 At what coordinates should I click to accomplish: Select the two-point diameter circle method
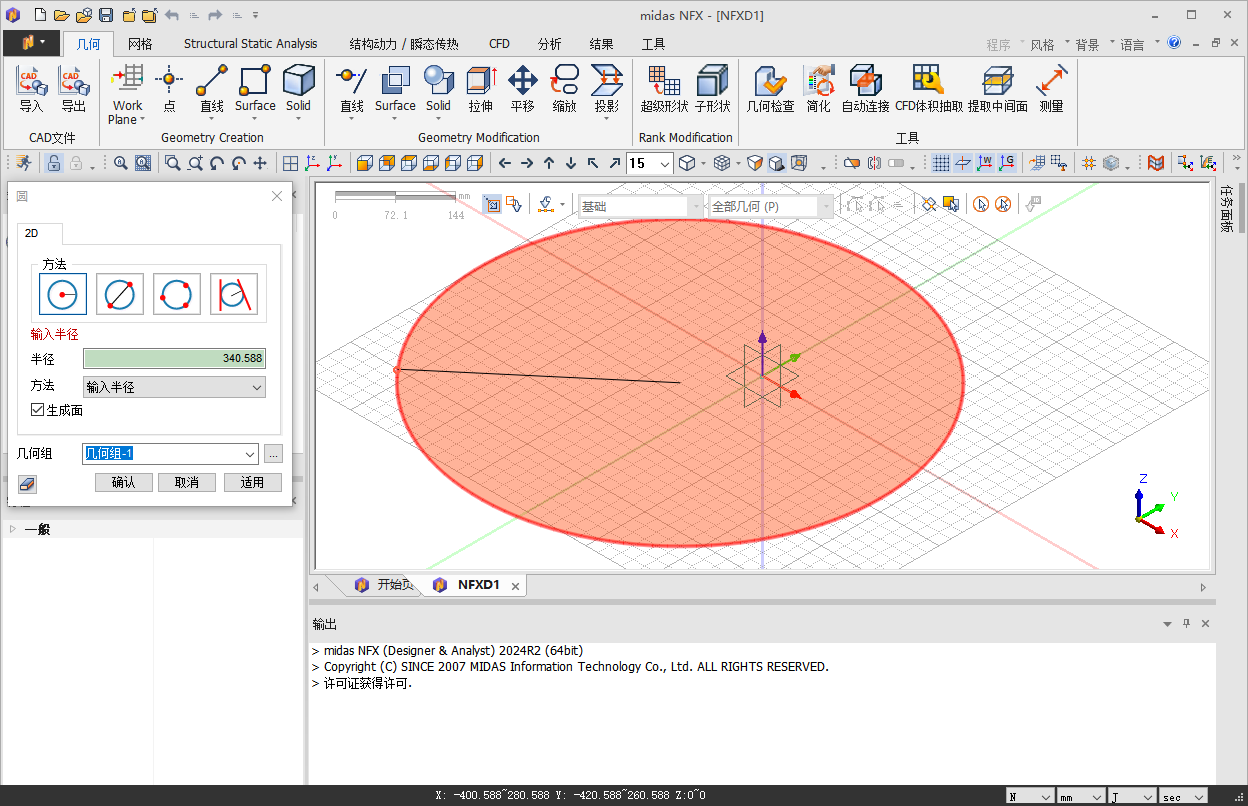(120, 294)
